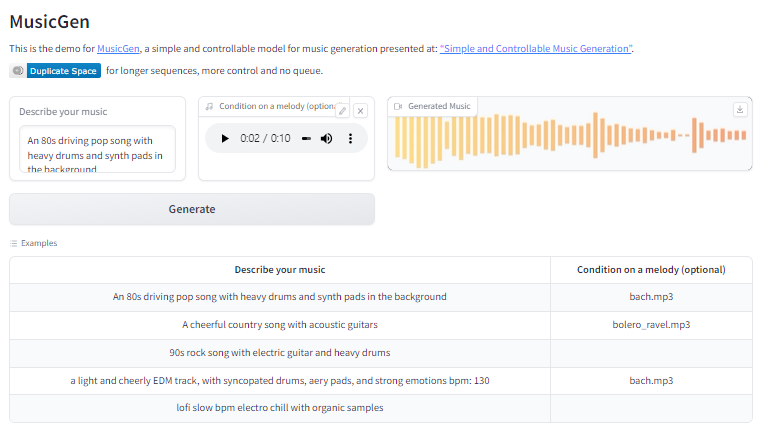Click bach.mp3 in the 80s pop row
This screenshot has width=770, height=429.
[651, 297]
